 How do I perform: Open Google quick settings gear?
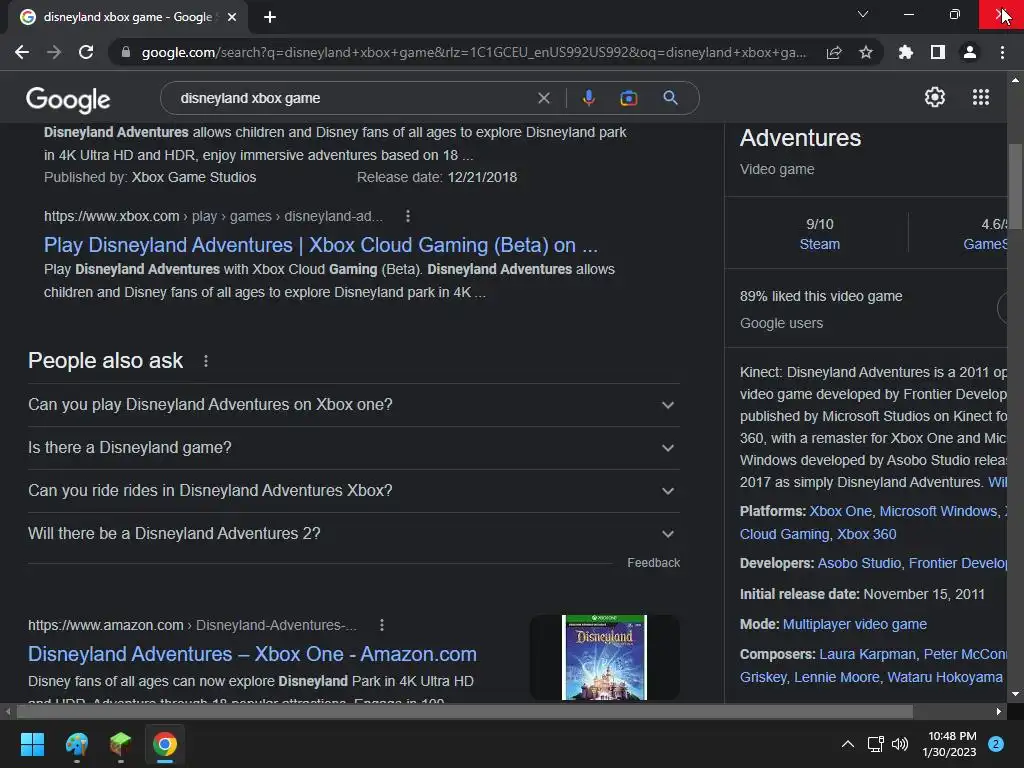[x=935, y=97]
